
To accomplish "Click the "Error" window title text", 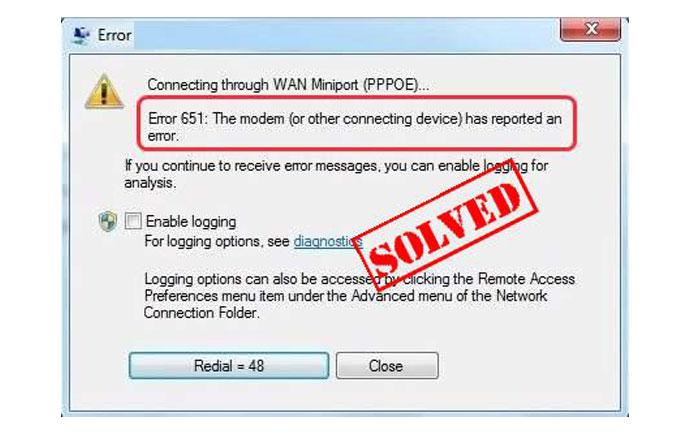I will click(x=114, y=35).
